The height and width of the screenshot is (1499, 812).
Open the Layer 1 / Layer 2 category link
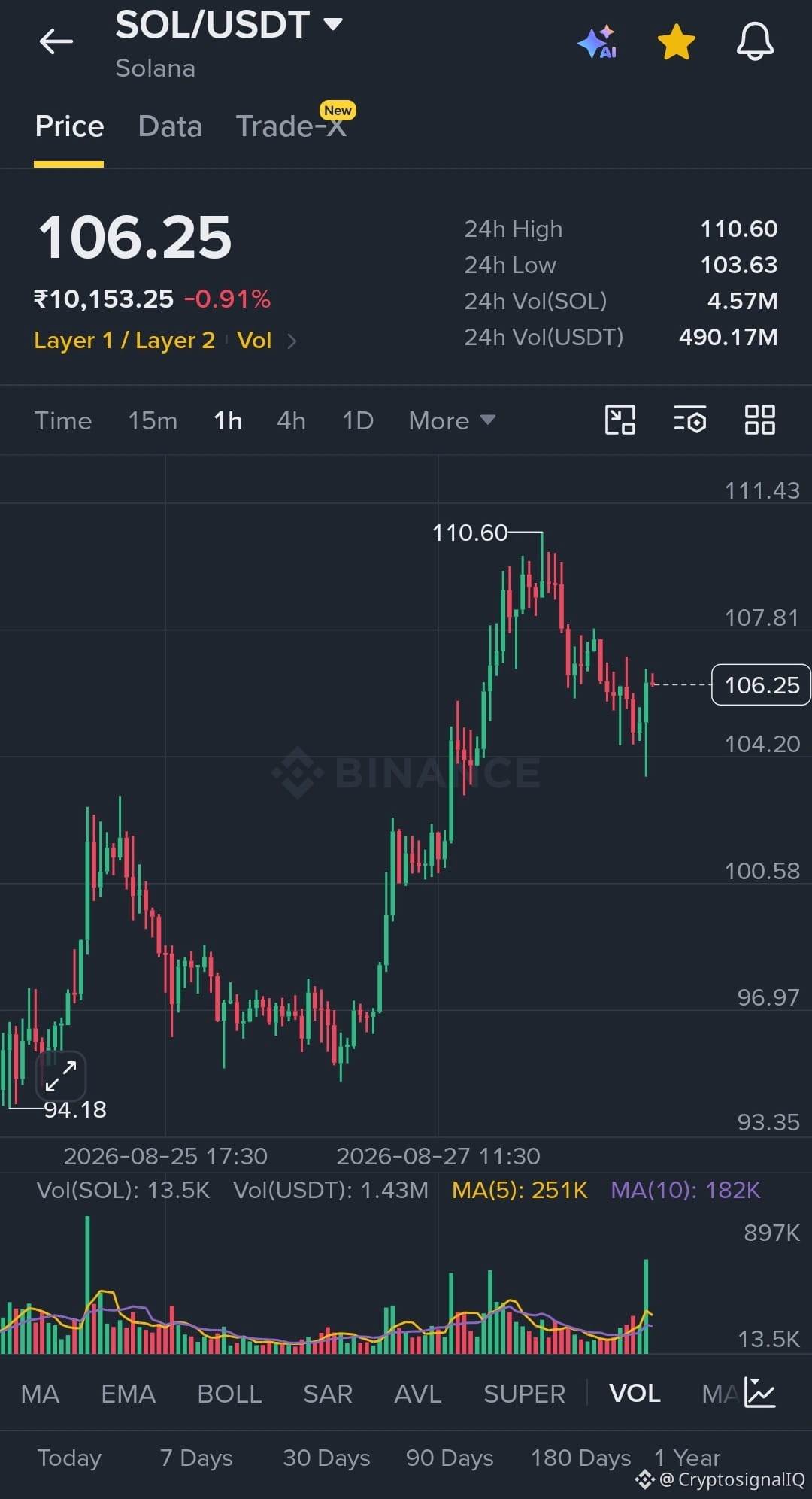[x=125, y=341]
